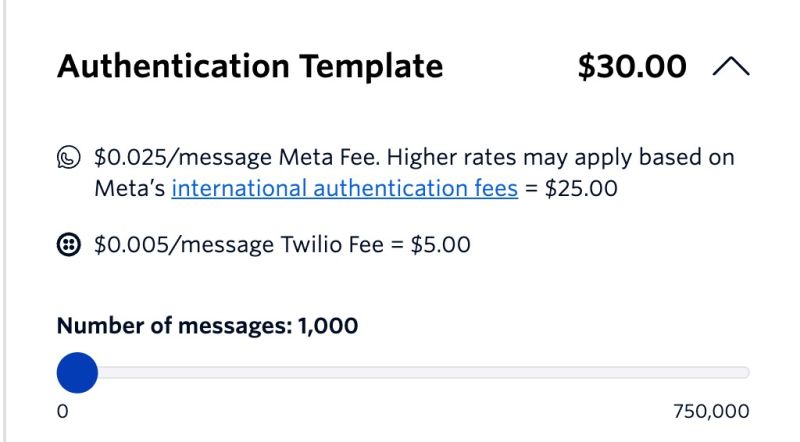Viewport: 800px width, 442px height.
Task: Click the blue messages slider handle
Action: tap(76, 373)
